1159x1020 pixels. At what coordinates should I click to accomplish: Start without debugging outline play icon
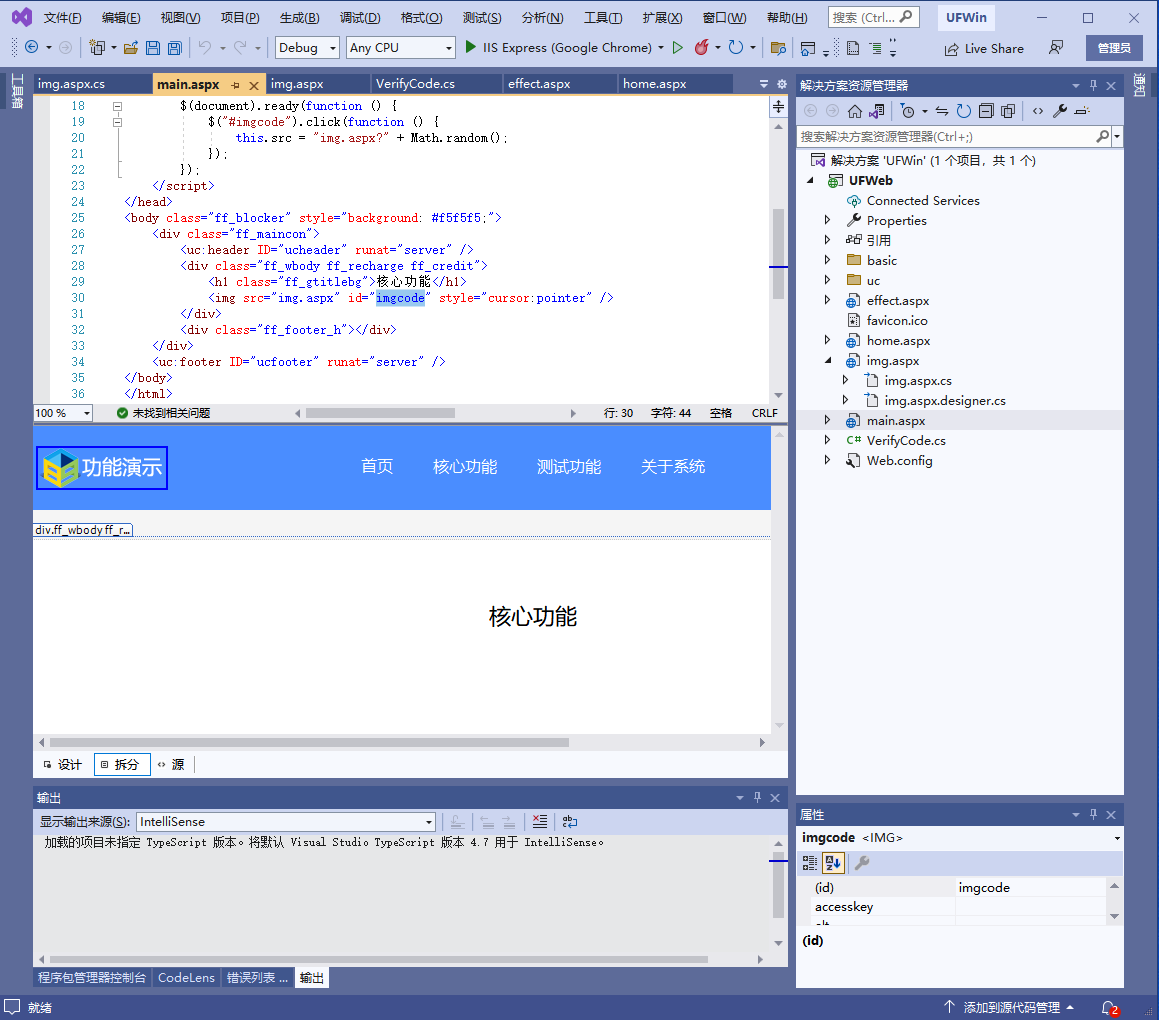(677, 47)
